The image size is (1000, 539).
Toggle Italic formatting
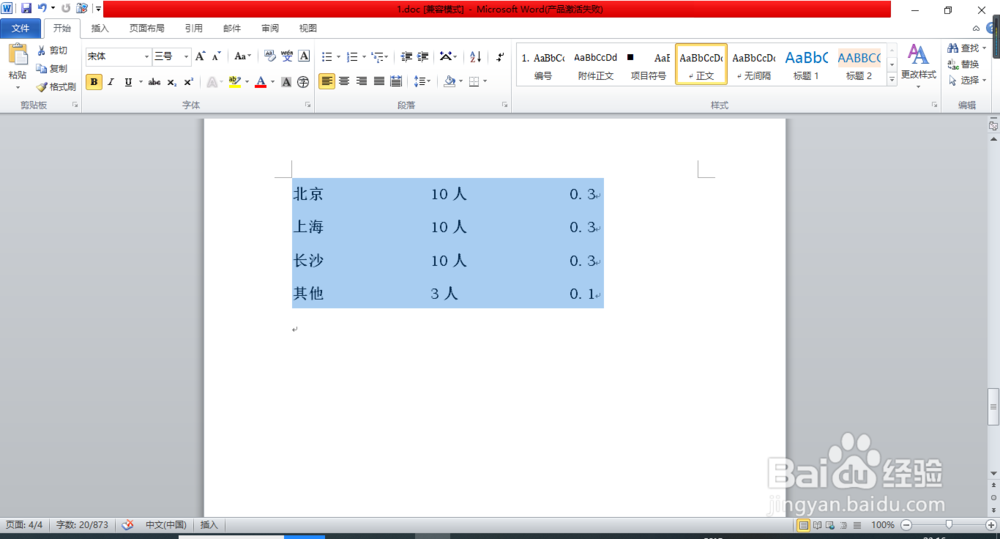[111, 82]
